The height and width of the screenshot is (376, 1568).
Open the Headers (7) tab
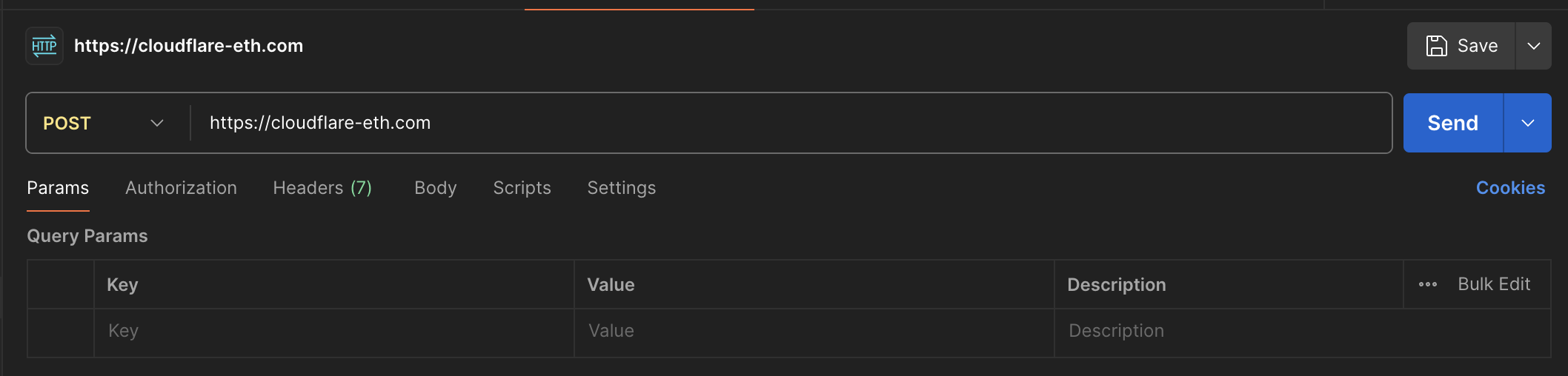point(322,188)
